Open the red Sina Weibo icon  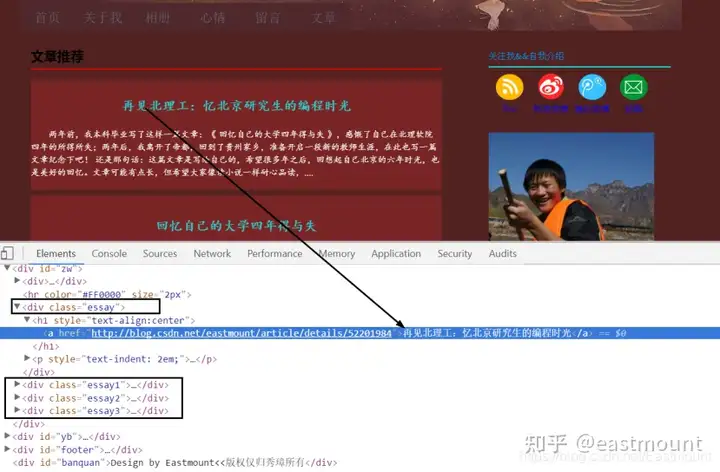click(551, 87)
